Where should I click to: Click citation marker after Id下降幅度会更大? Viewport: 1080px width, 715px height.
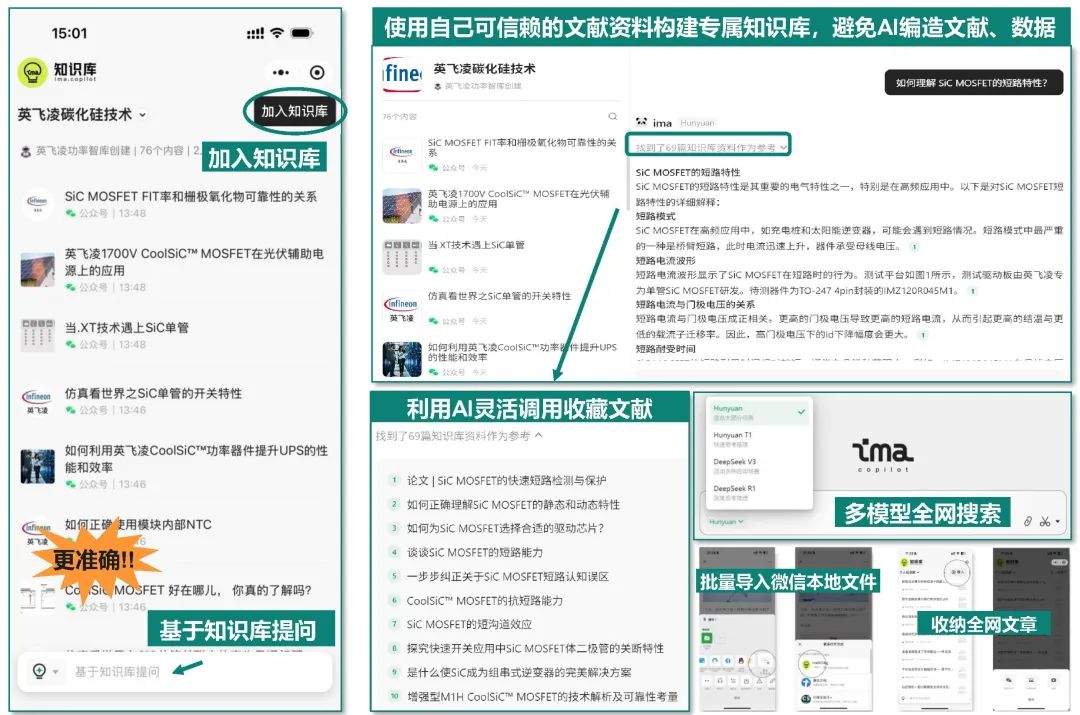922,335
